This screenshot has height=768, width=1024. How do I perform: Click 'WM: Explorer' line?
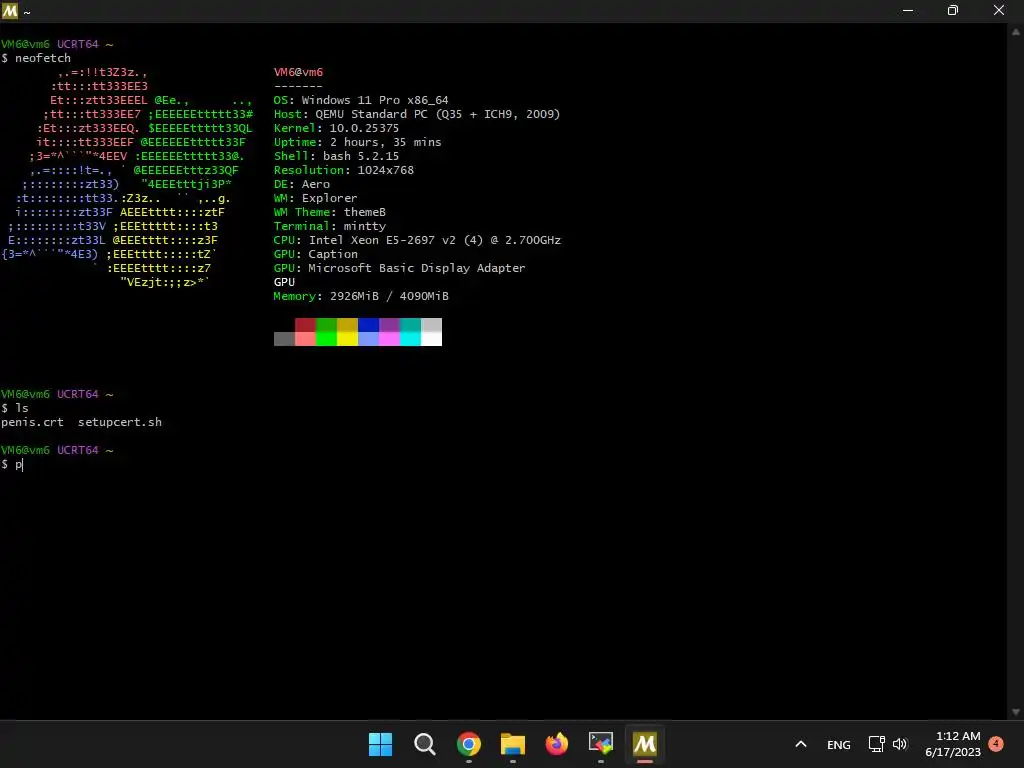pos(315,198)
